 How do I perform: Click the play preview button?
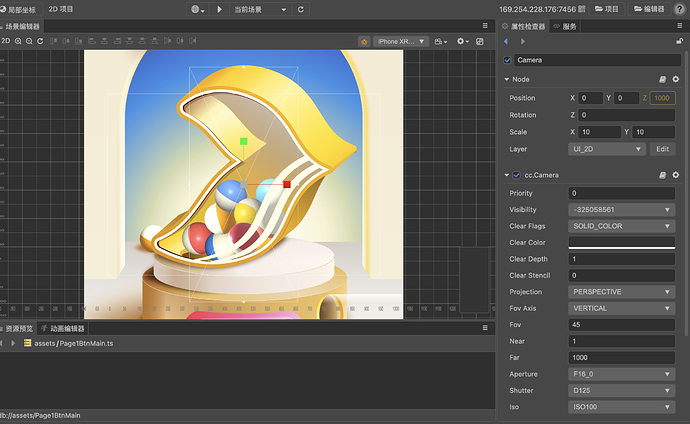pos(219,9)
